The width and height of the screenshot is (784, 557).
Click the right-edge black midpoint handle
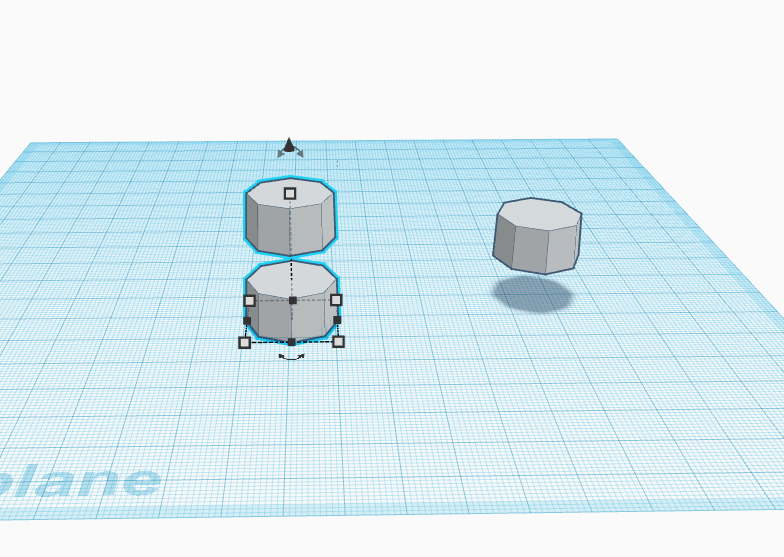pyautogui.click(x=337, y=320)
